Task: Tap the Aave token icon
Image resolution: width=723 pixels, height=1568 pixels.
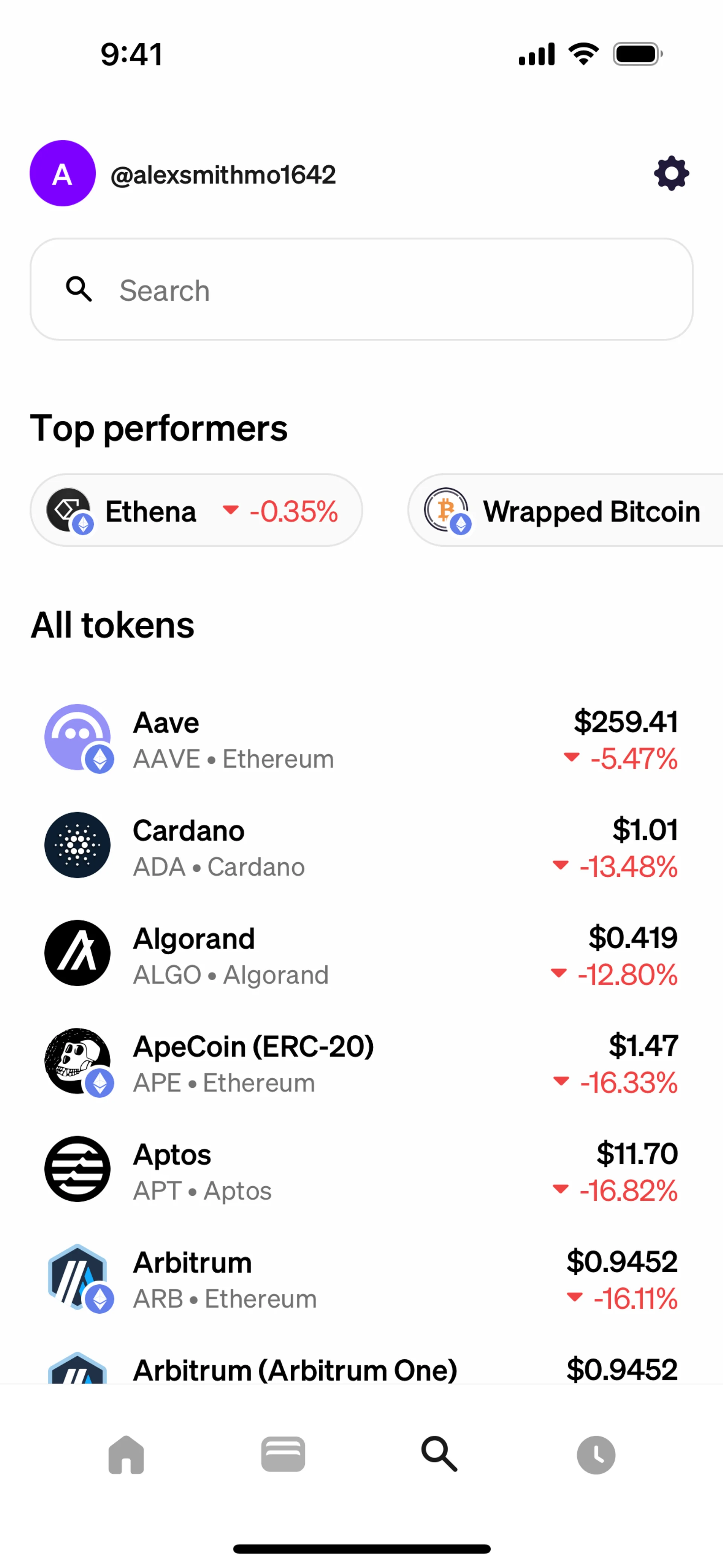Action: tap(77, 737)
